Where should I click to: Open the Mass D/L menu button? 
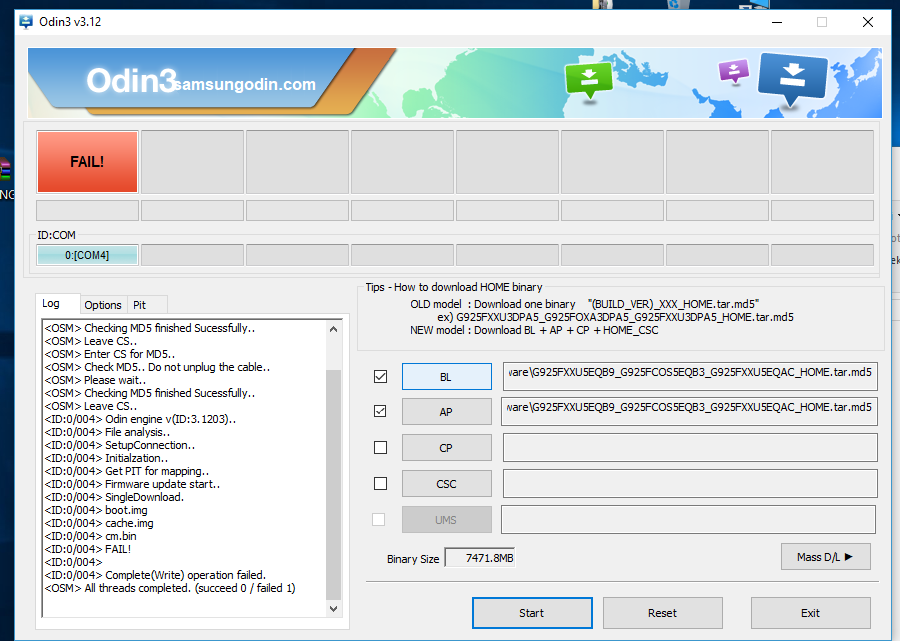click(x=825, y=557)
